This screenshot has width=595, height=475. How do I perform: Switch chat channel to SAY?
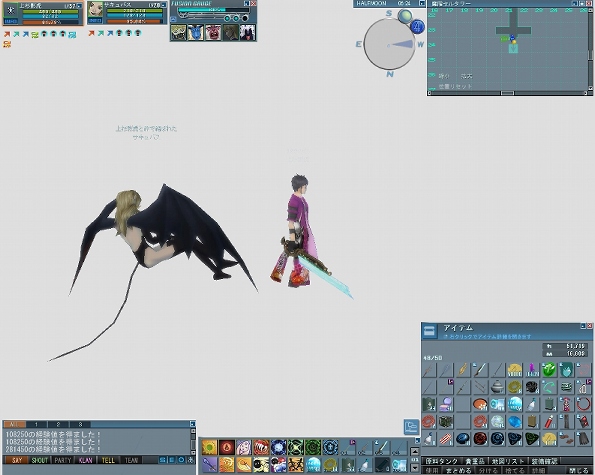17,460
